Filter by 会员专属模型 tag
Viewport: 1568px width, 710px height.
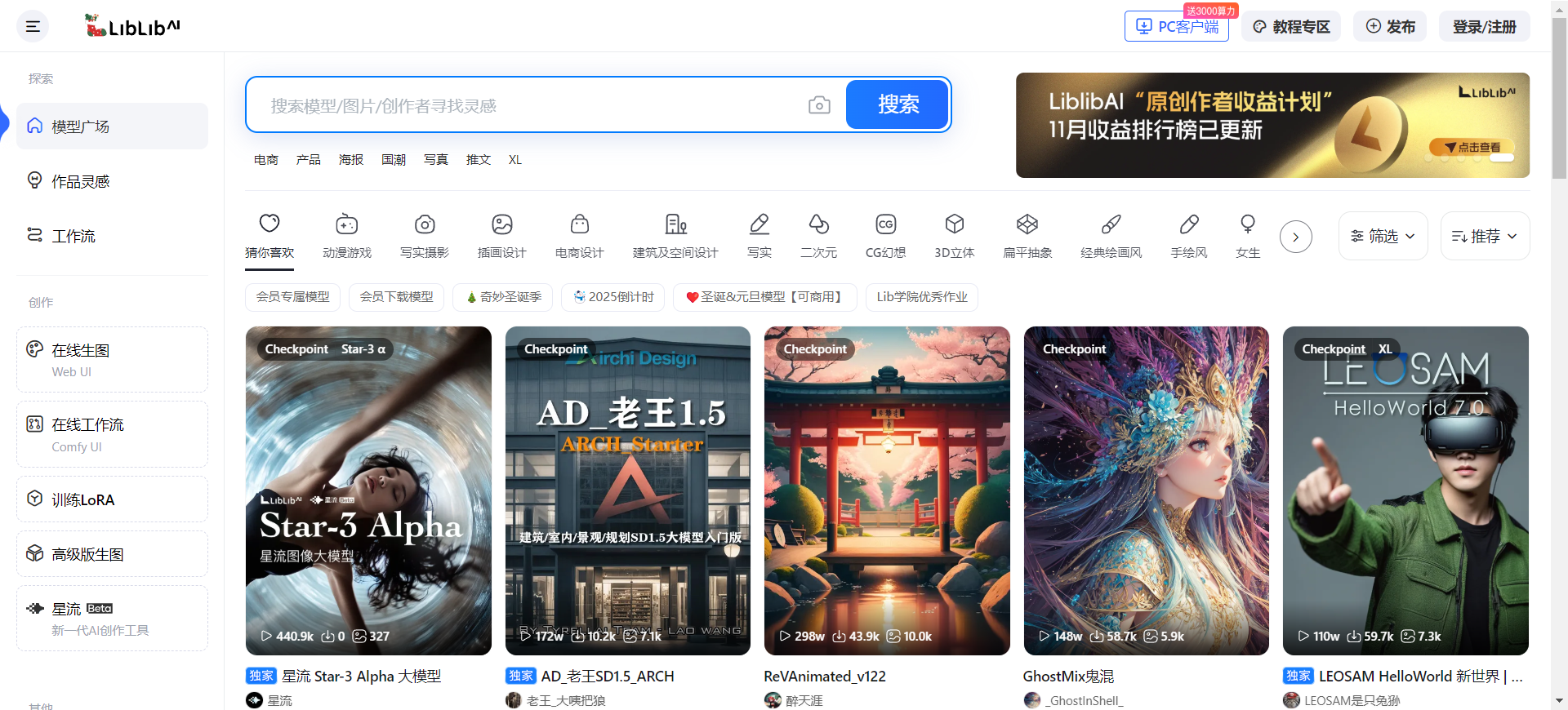click(x=292, y=297)
